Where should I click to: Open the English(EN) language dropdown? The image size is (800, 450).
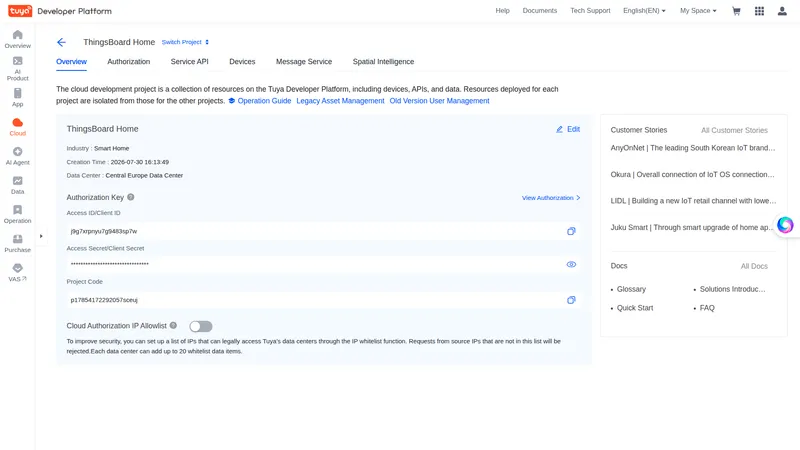[x=644, y=11]
